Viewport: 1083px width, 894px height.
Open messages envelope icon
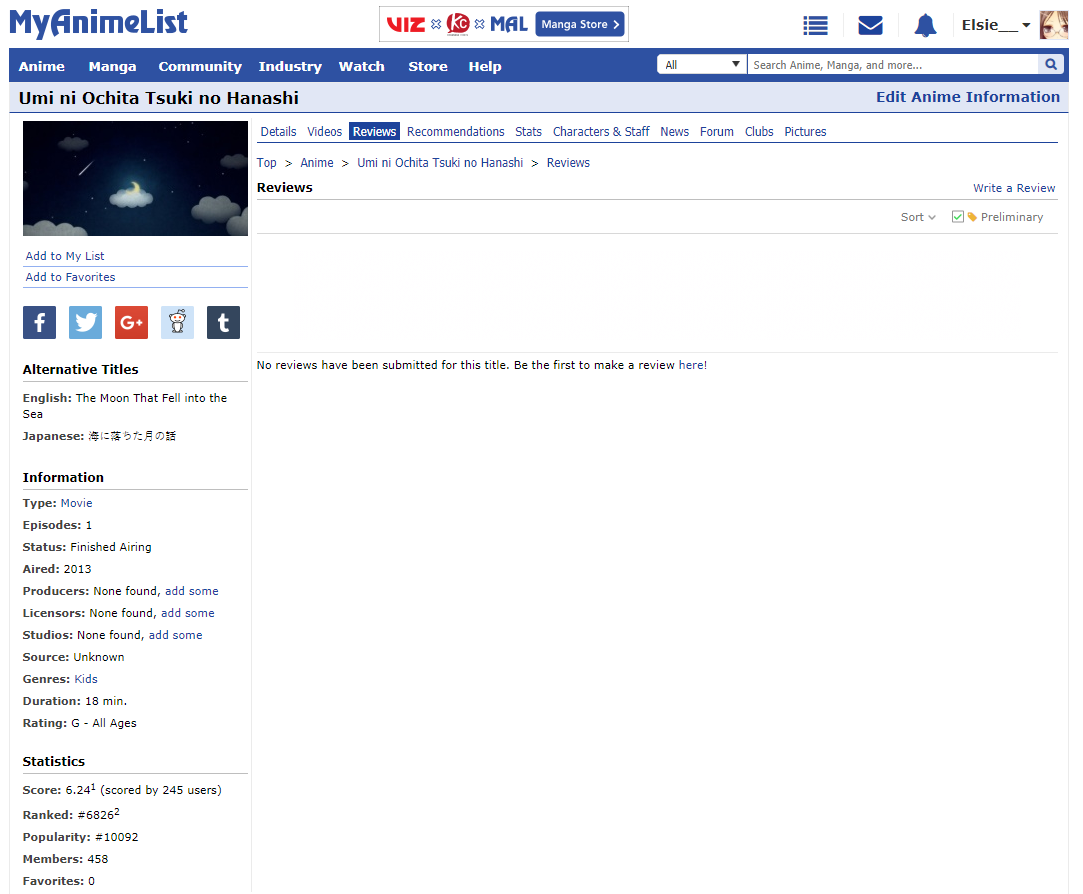point(870,26)
